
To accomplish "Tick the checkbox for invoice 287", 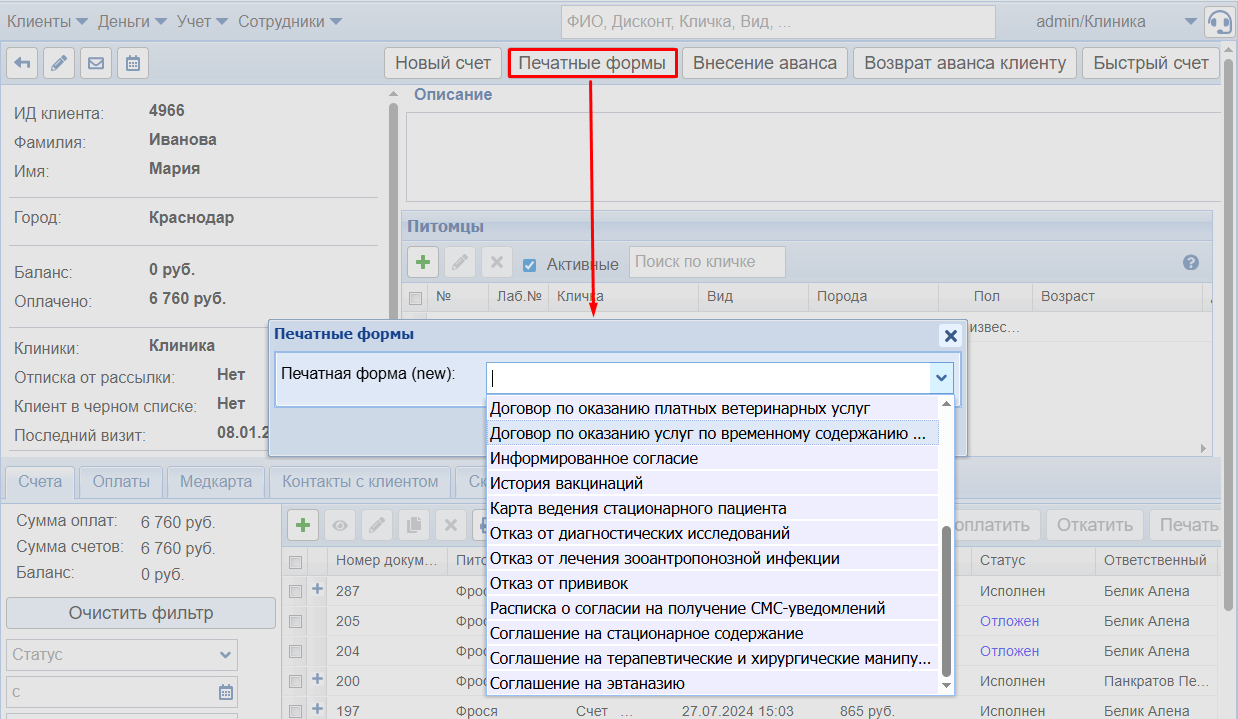I will [295, 591].
